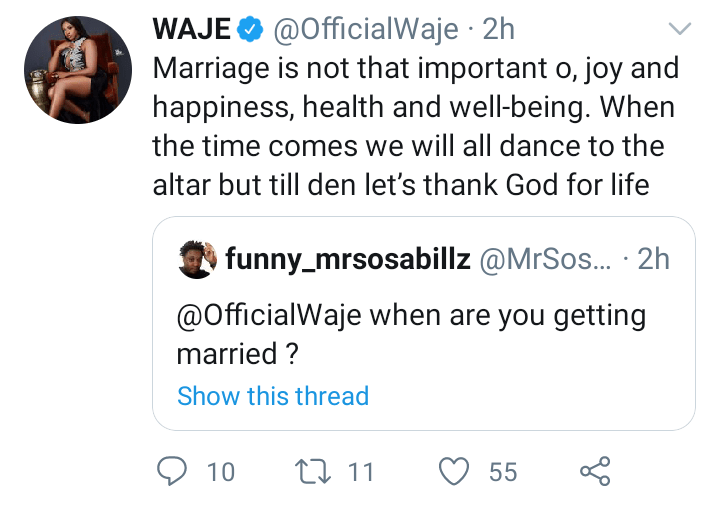This screenshot has width=720, height=506.
Task: Expand the tweet options chevron
Action: pyautogui.click(x=680, y=29)
